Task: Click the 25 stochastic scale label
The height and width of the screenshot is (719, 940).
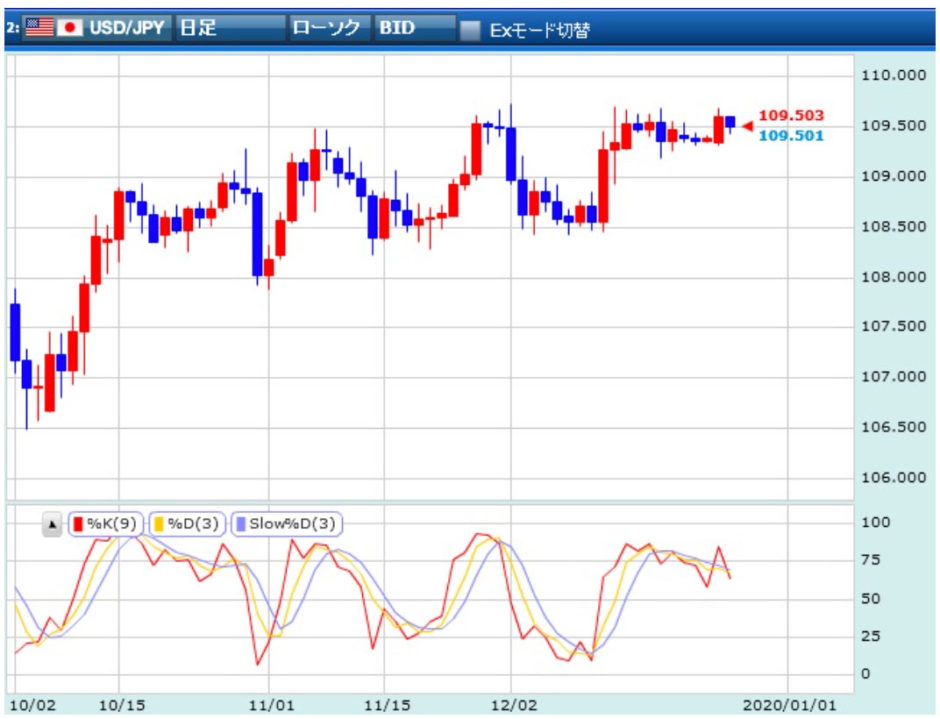Action: 870,636
